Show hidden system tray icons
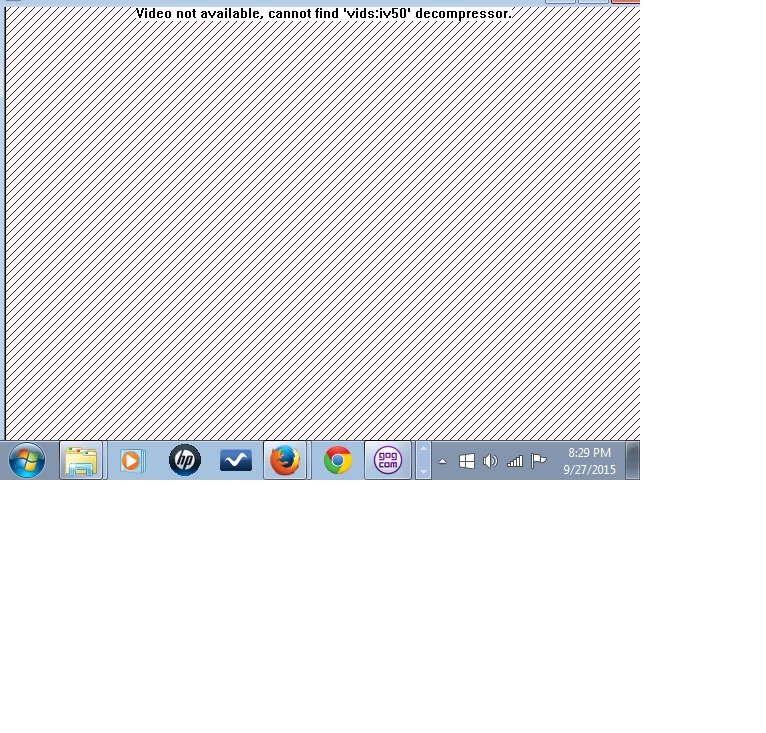This screenshot has height=733, width=766. [443, 461]
